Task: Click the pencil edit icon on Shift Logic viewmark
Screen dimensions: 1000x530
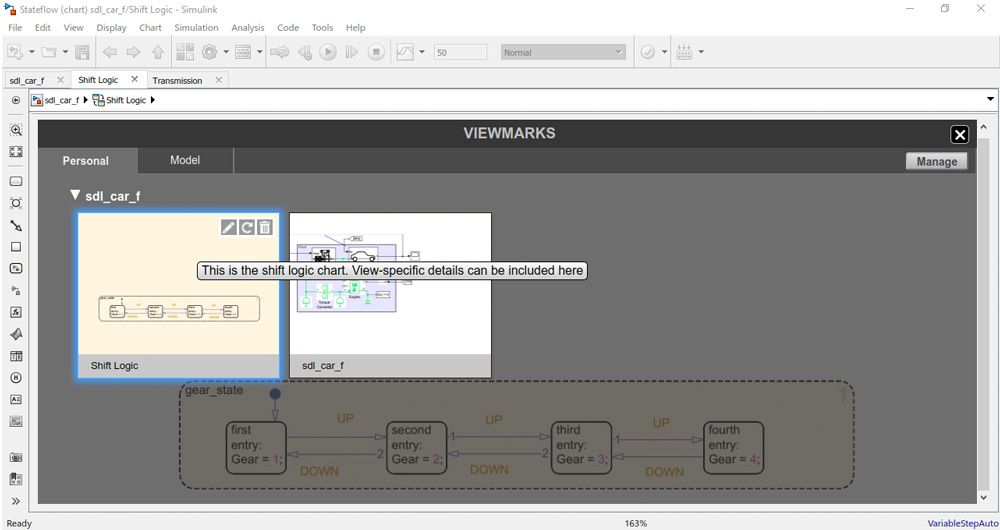Action: [x=228, y=228]
